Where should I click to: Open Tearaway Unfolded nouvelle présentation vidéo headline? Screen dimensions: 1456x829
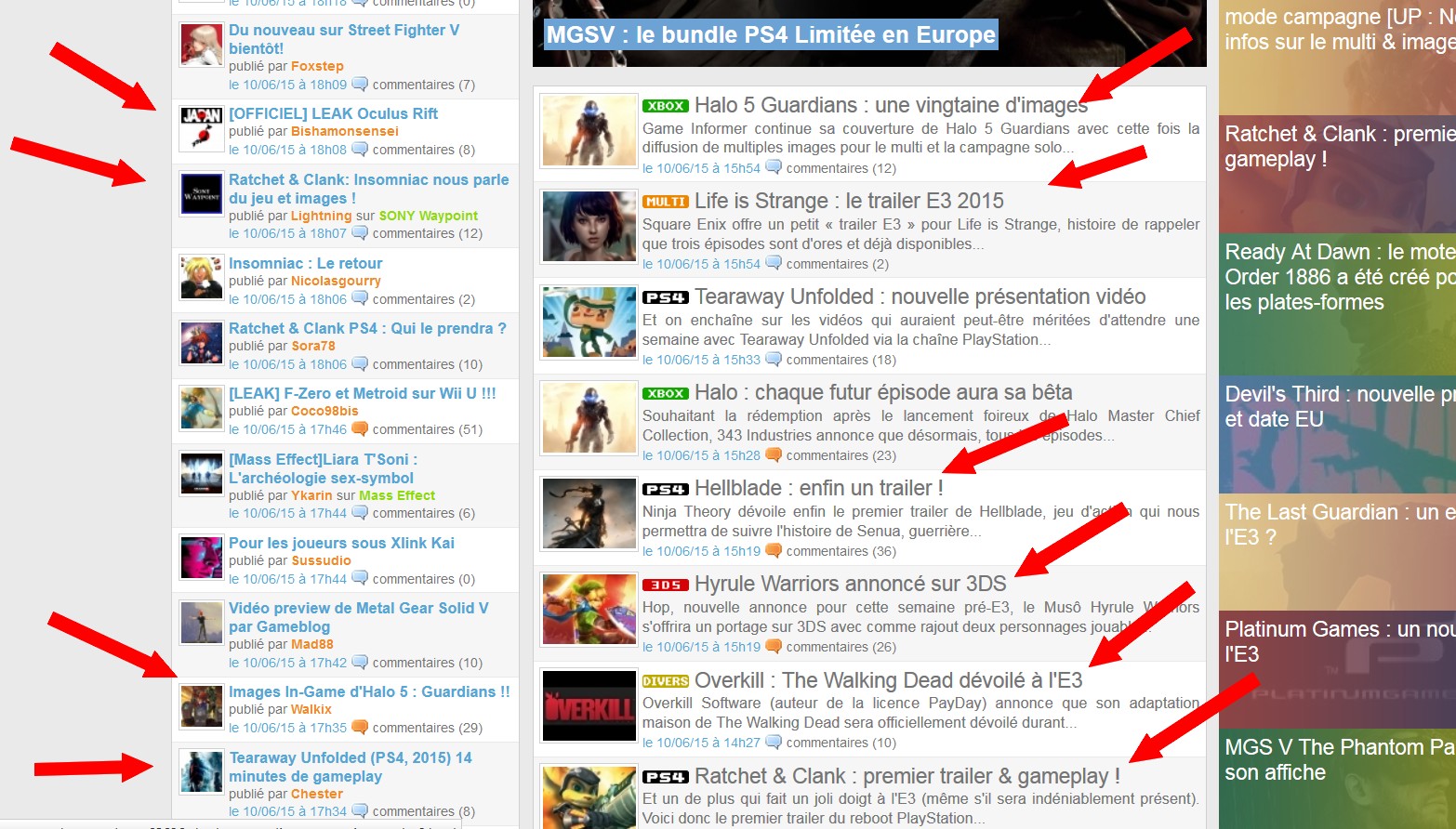click(920, 296)
